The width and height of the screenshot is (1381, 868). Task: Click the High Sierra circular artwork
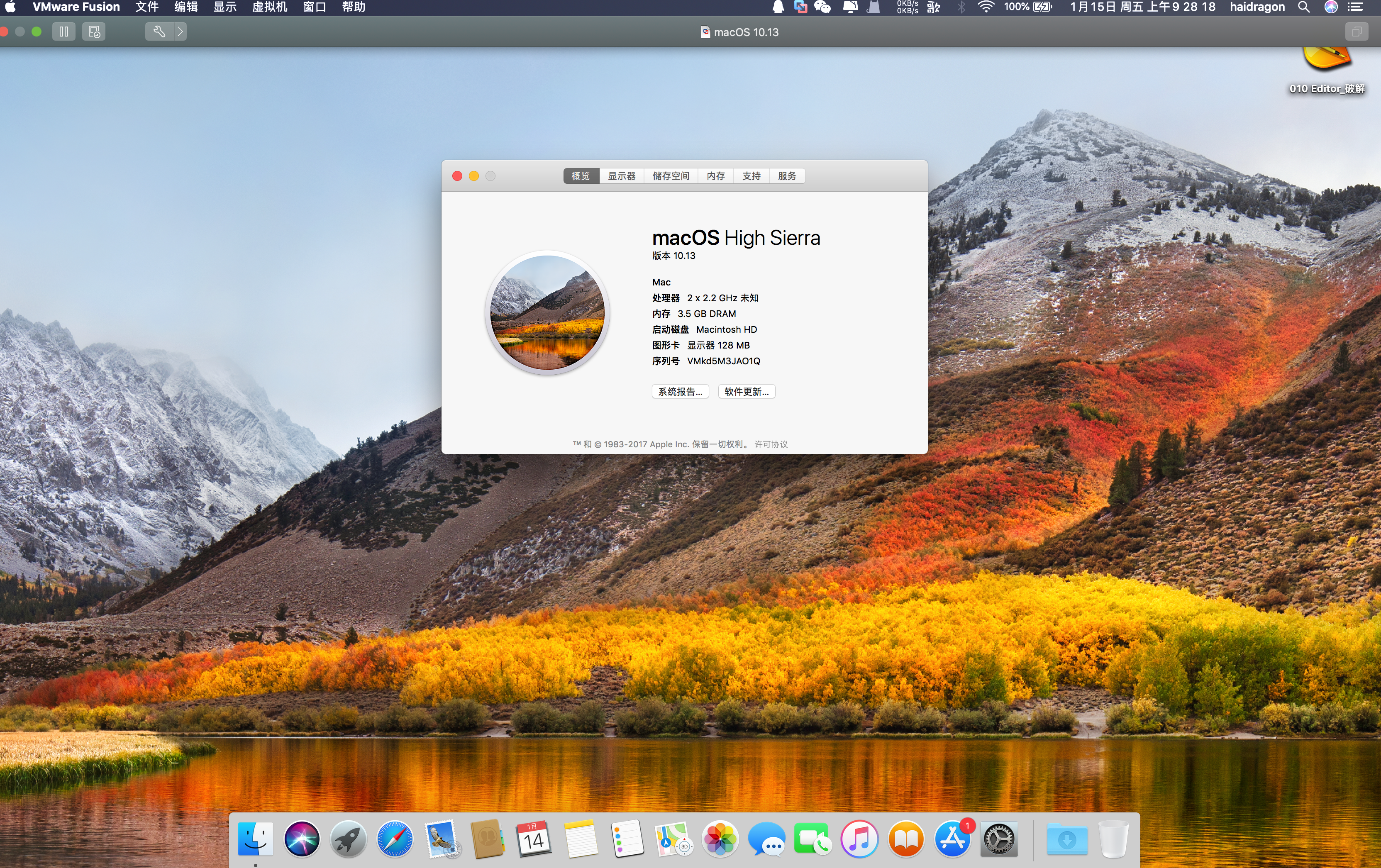pyautogui.click(x=548, y=312)
